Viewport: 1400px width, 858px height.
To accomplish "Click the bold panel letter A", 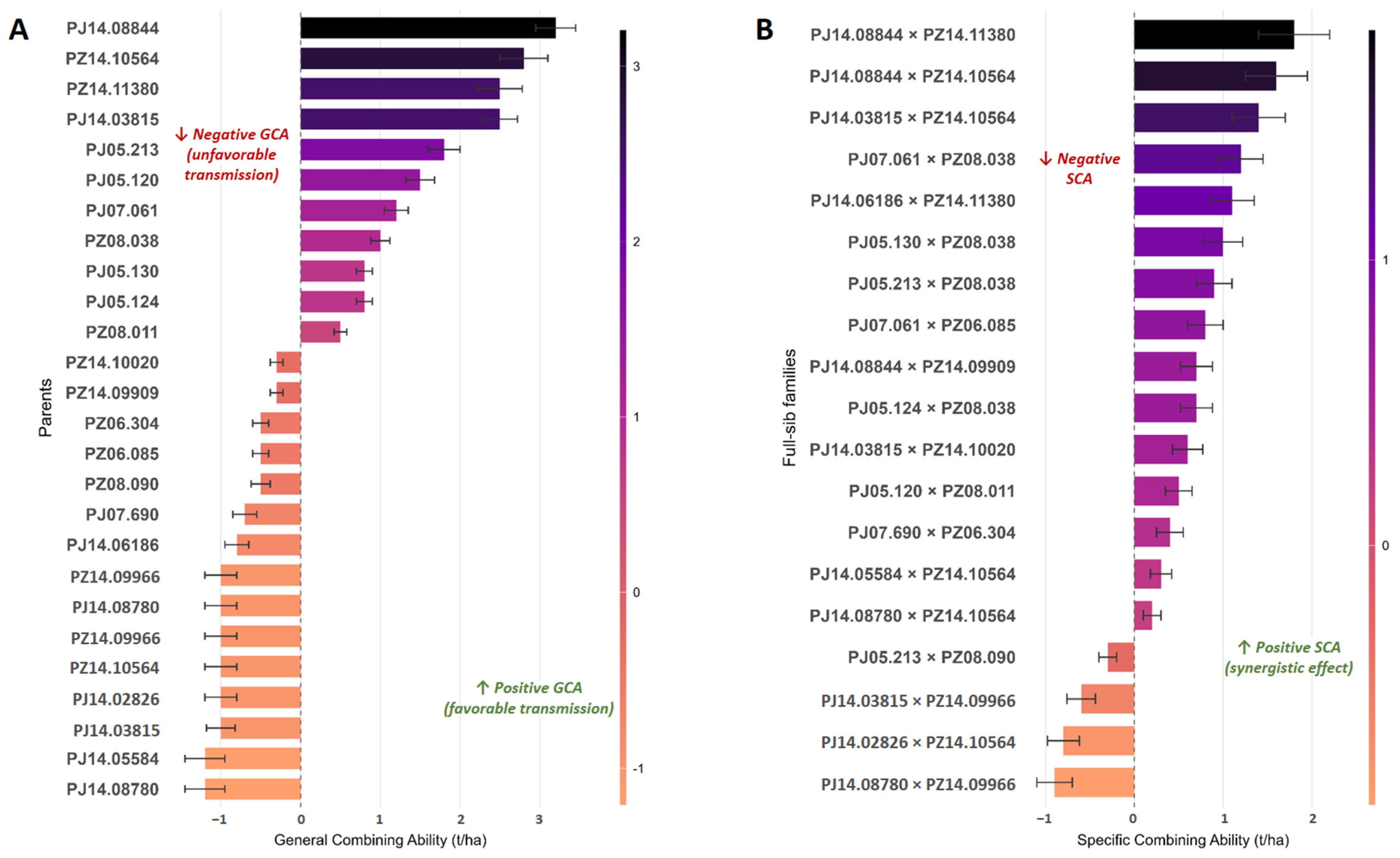I will click(19, 29).
